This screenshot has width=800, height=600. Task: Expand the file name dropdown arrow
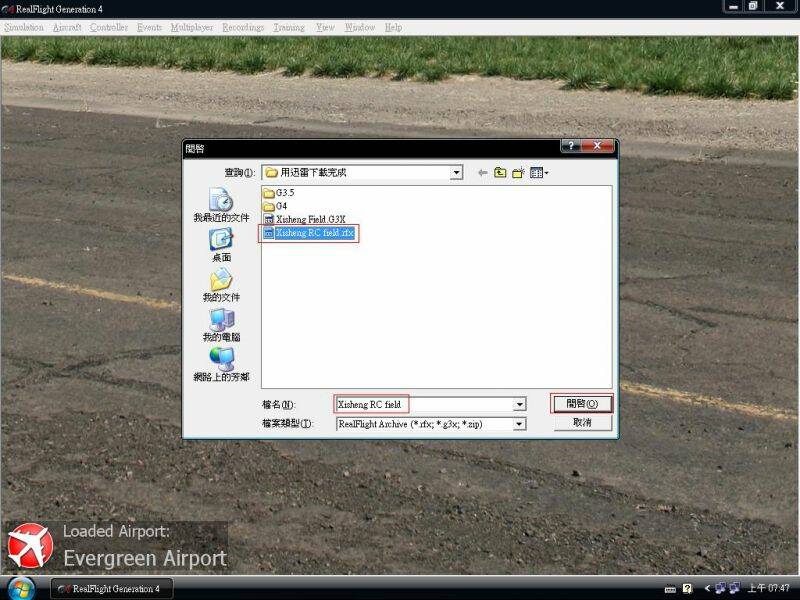(519, 405)
